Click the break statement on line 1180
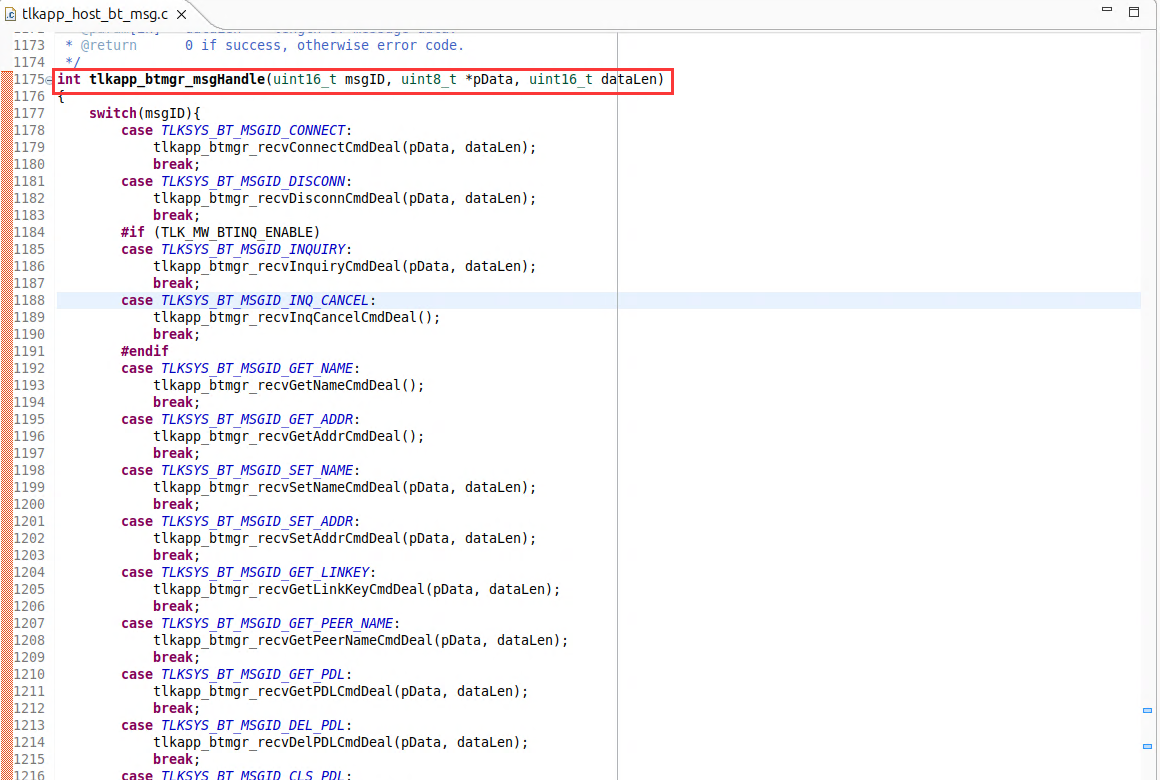The width and height of the screenshot is (1160, 780). 176,164
